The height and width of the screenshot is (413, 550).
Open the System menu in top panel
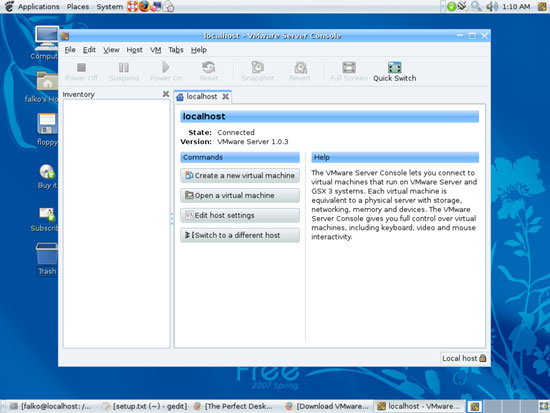point(109,7)
